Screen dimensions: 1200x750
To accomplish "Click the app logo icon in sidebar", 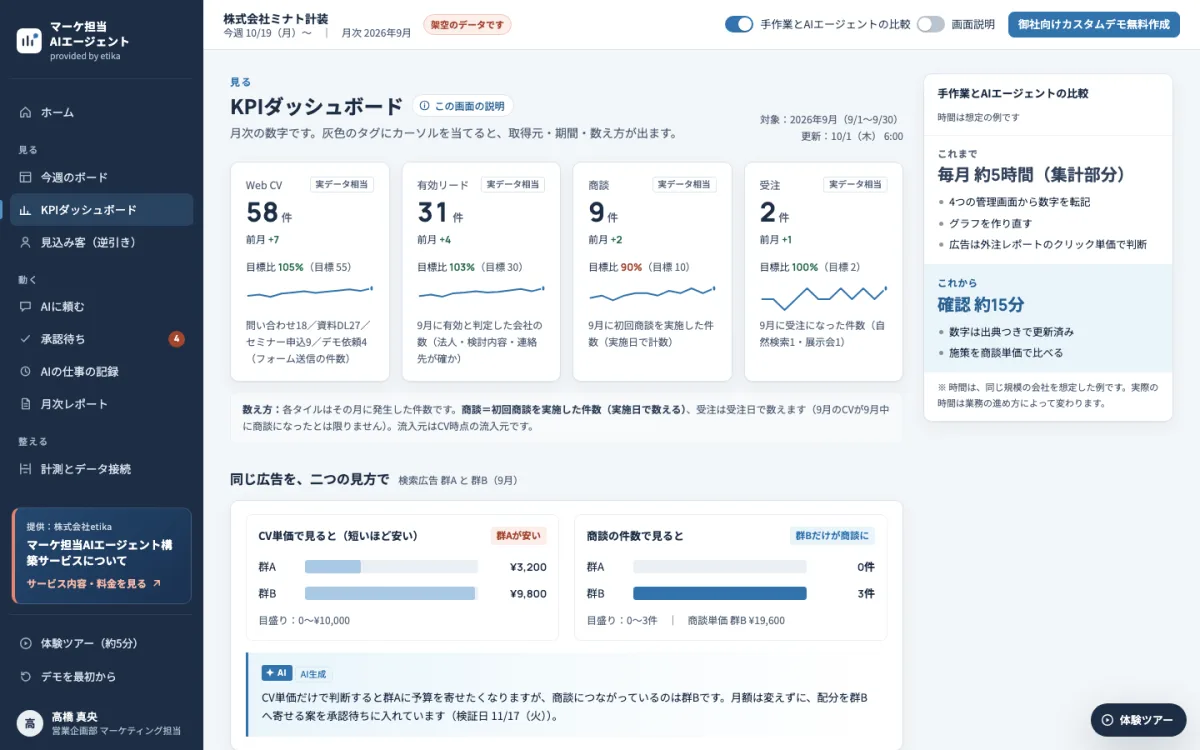I will (x=29, y=40).
